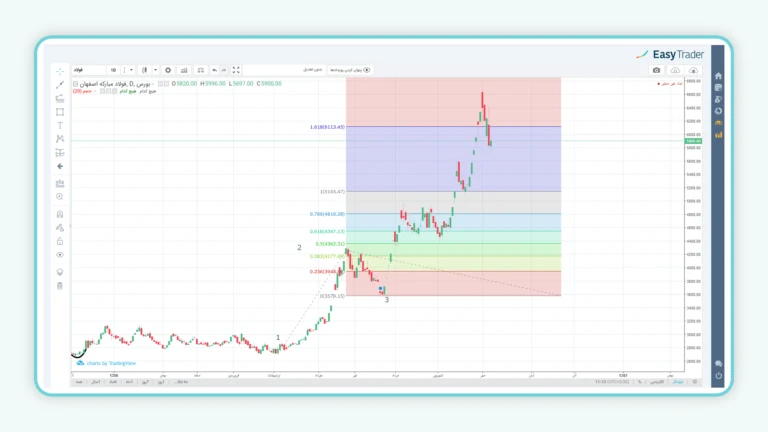Click the symbol search field
The width and height of the screenshot is (768, 432).
point(89,70)
